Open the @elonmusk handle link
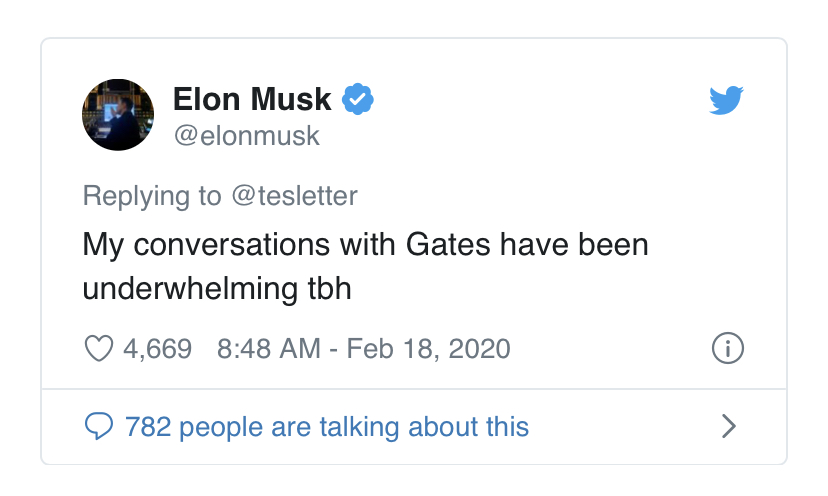 click(246, 135)
